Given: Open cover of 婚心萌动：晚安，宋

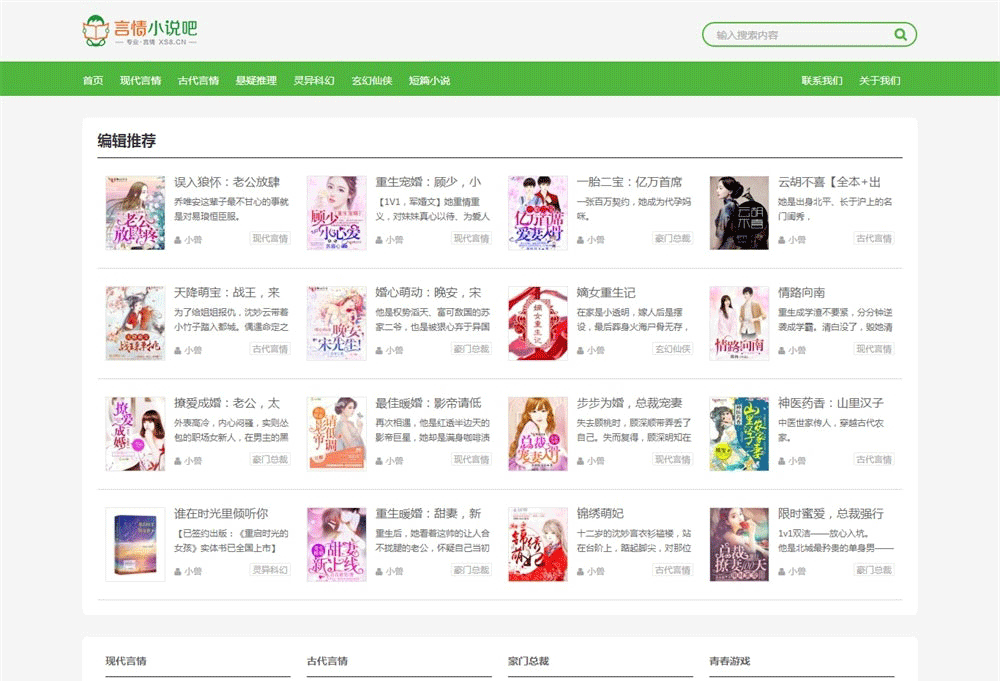Looking at the screenshot, I should click(x=337, y=323).
